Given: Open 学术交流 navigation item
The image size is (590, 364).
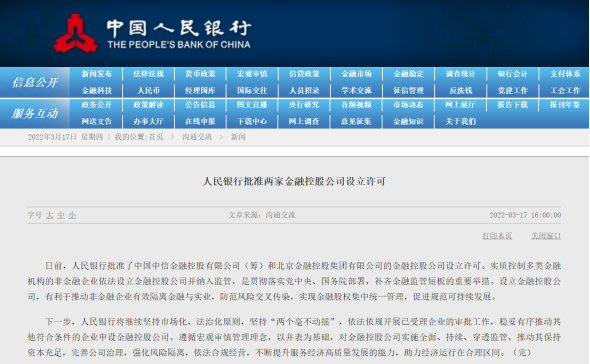Looking at the screenshot, I should (356, 90).
